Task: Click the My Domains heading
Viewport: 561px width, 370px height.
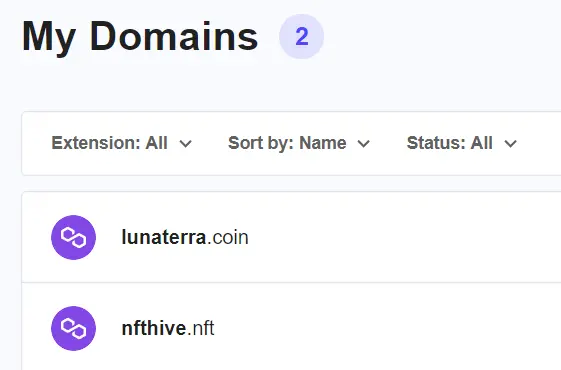Action: pos(140,38)
